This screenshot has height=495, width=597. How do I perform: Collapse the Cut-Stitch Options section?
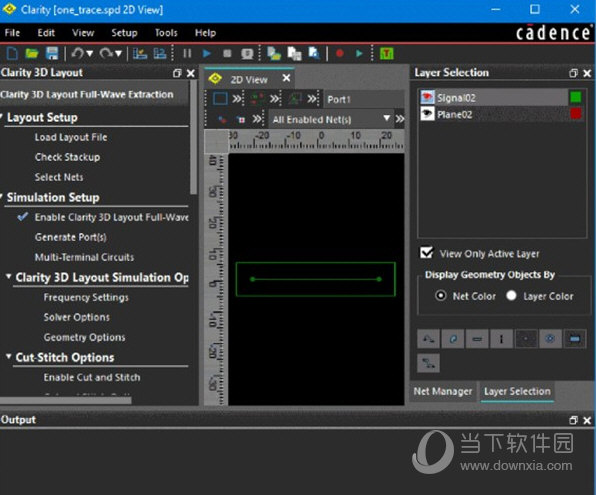(x=8, y=356)
